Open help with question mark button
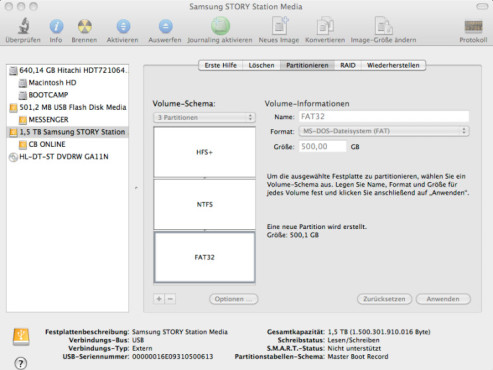 (21, 363)
